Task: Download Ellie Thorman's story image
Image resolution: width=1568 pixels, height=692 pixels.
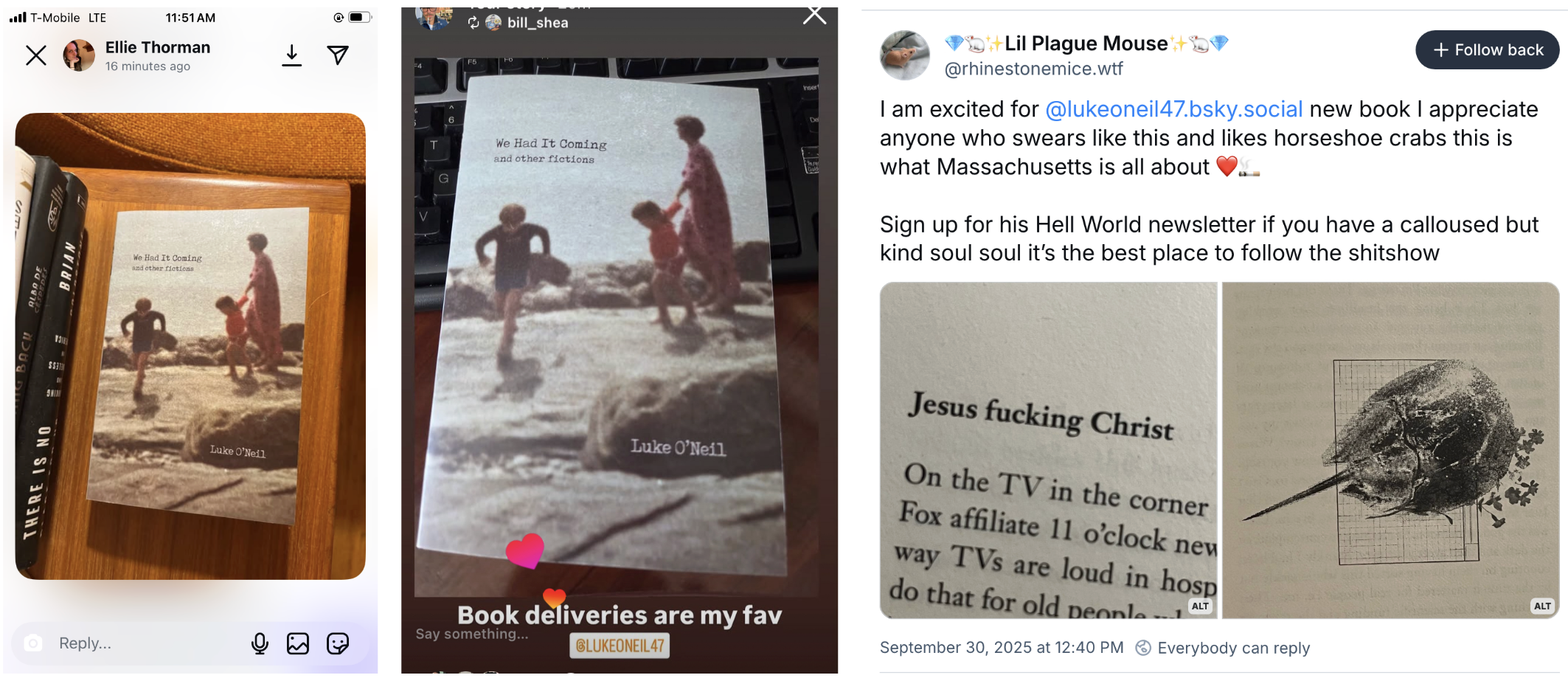Action: tap(292, 55)
